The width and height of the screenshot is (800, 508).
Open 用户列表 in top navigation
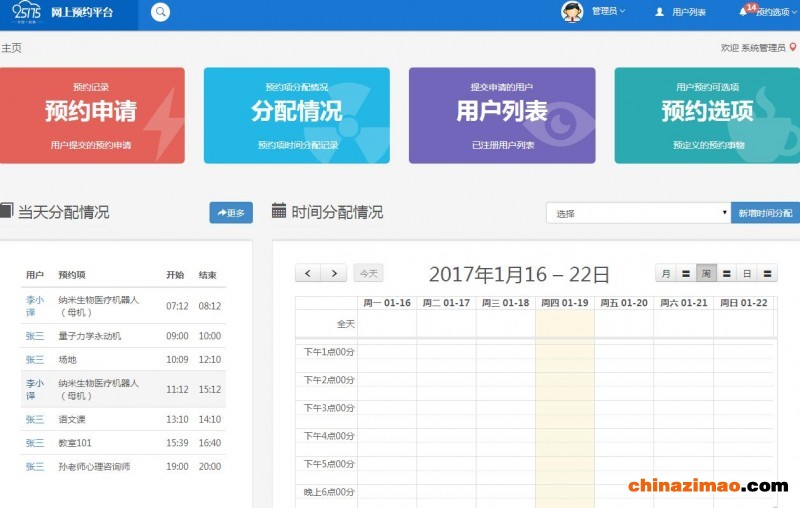[681, 12]
